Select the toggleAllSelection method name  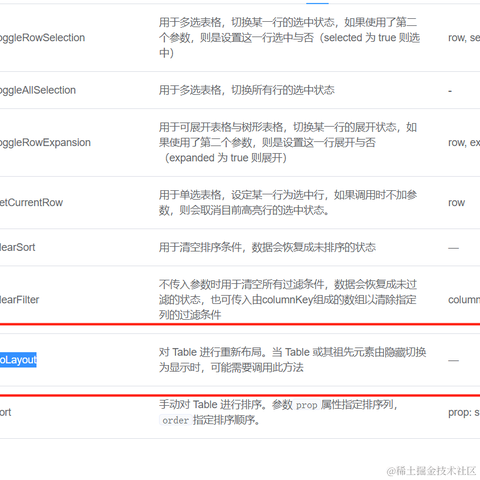[x=38, y=90]
